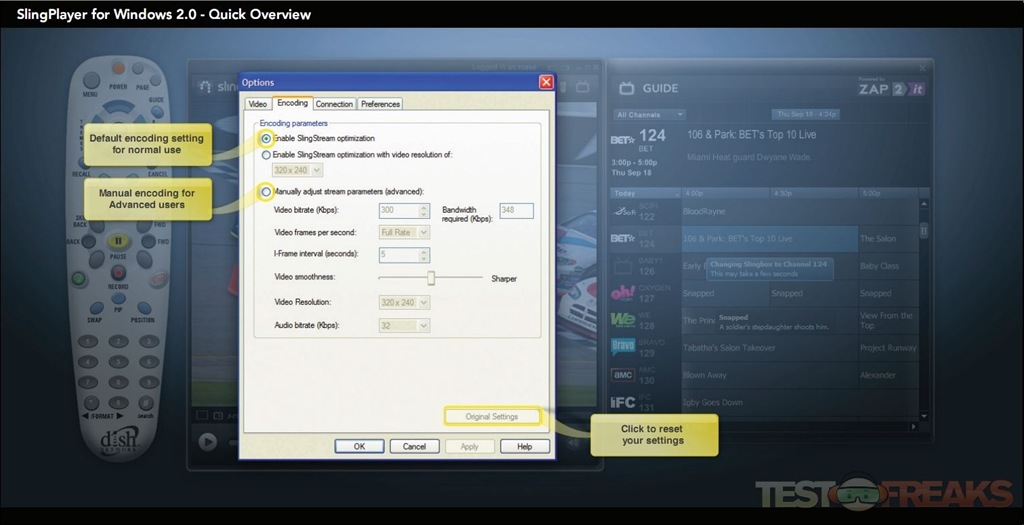Image resolution: width=1024 pixels, height=525 pixels.
Task: Open the Audio bitrate dropdown
Action: 404,325
